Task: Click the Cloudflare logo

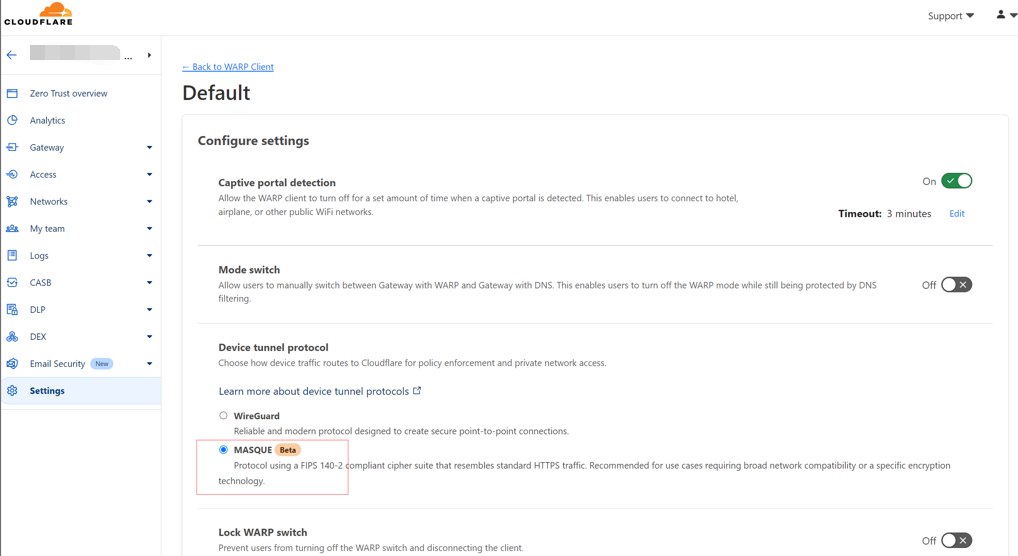Action: 38,15
